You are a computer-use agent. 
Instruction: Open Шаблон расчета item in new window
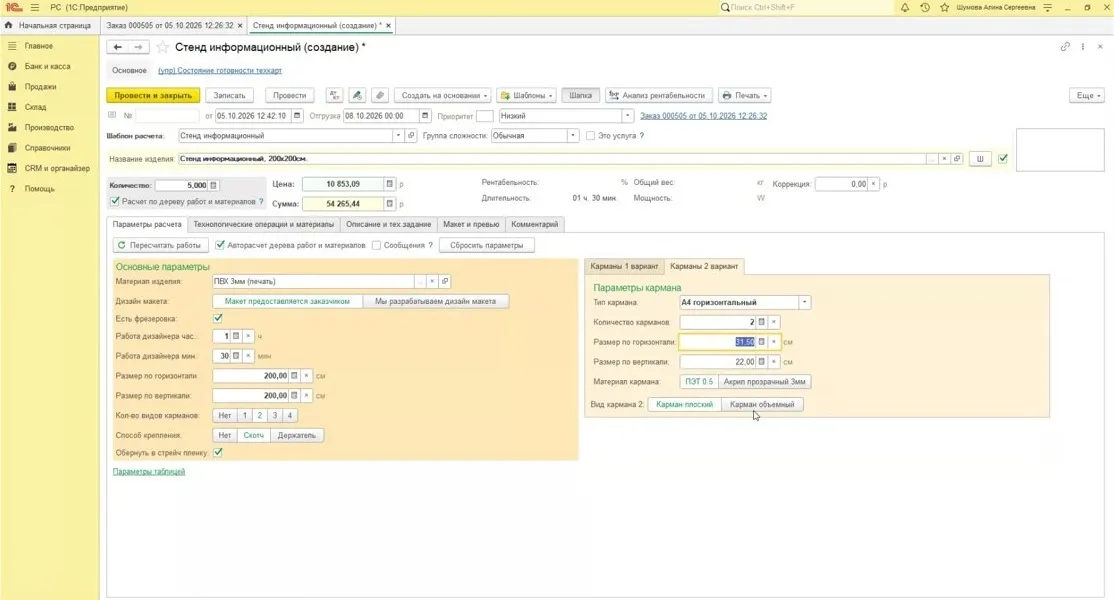point(411,136)
